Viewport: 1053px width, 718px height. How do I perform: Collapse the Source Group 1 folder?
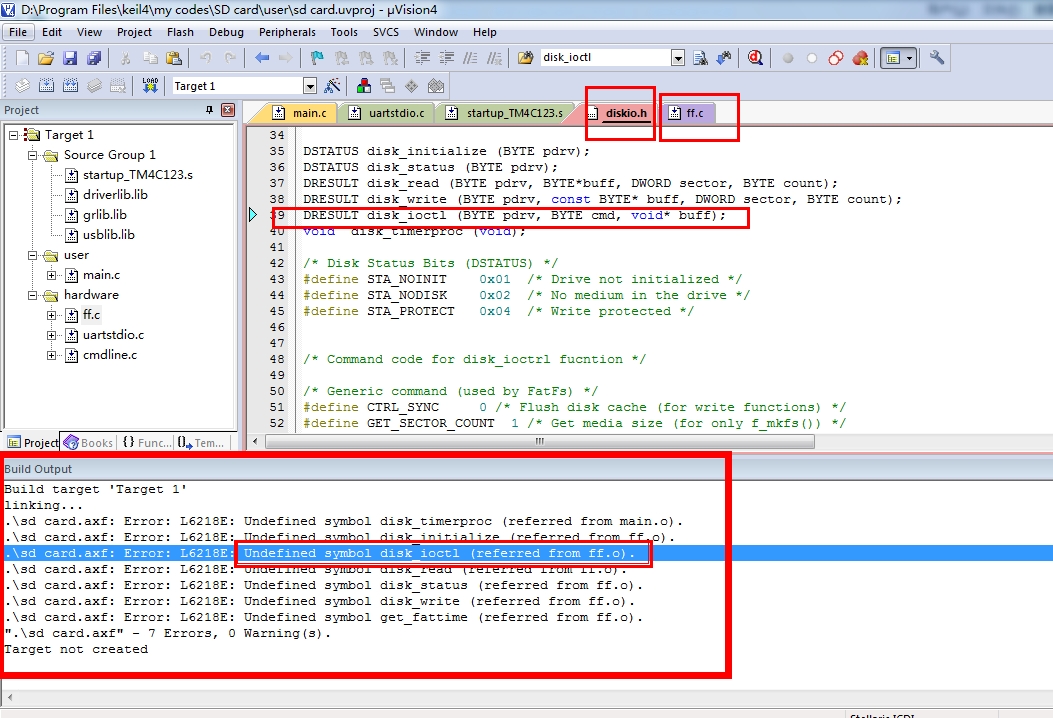pos(32,155)
